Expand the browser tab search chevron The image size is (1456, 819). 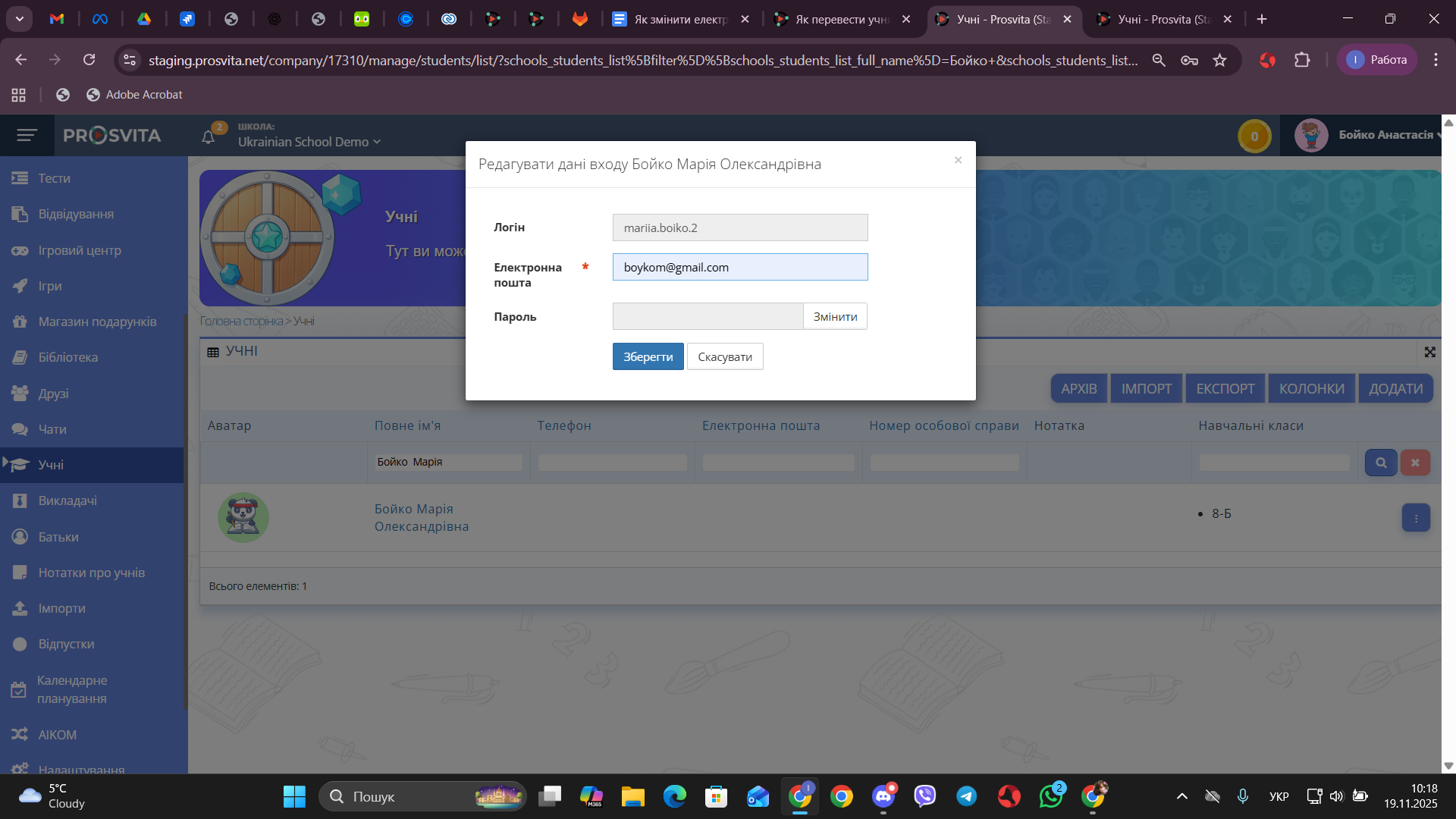click(19, 19)
